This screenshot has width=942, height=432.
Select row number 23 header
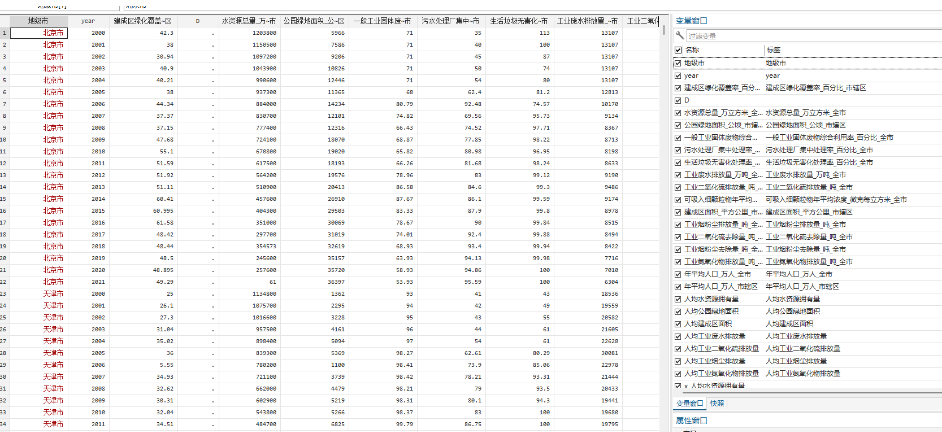coord(5,293)
